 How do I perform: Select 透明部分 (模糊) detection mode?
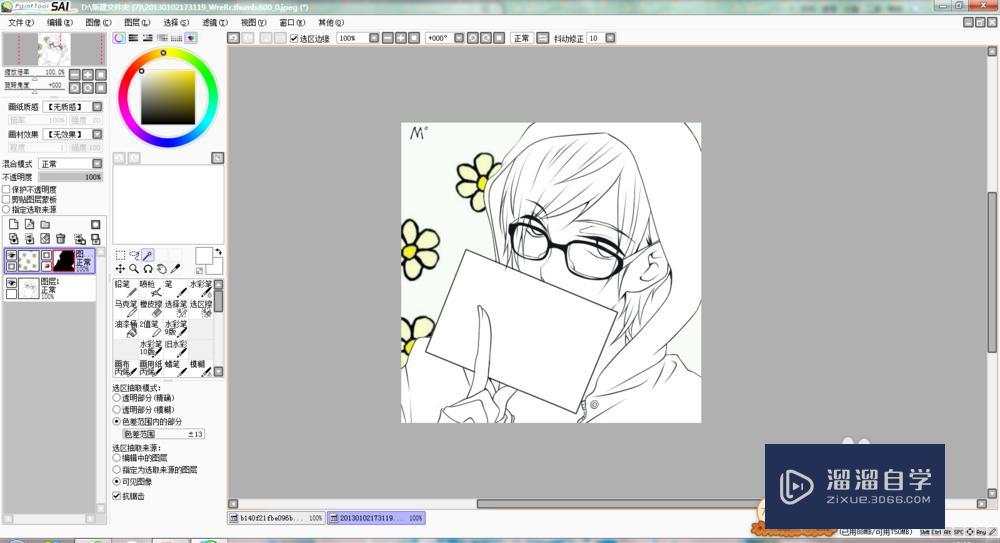pyautogui.click(x=117, y=410)
